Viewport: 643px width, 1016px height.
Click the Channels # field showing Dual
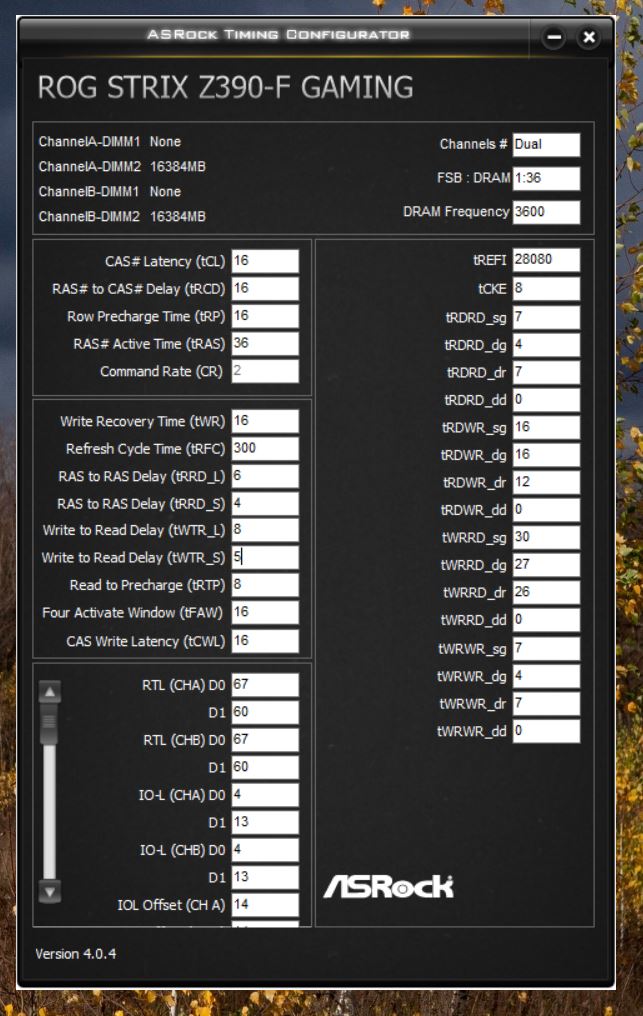[546, 144]
